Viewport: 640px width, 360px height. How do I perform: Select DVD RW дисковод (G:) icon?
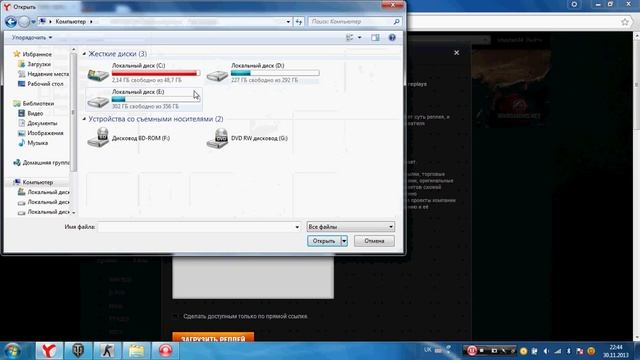tap(218, 138)
